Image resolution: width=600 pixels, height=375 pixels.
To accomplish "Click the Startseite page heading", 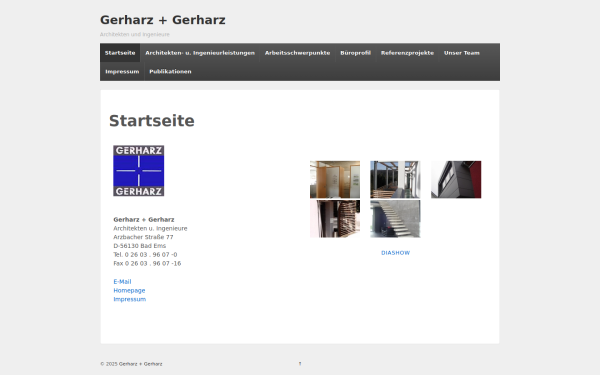I will pyautogui.click(x=152, y=121).
